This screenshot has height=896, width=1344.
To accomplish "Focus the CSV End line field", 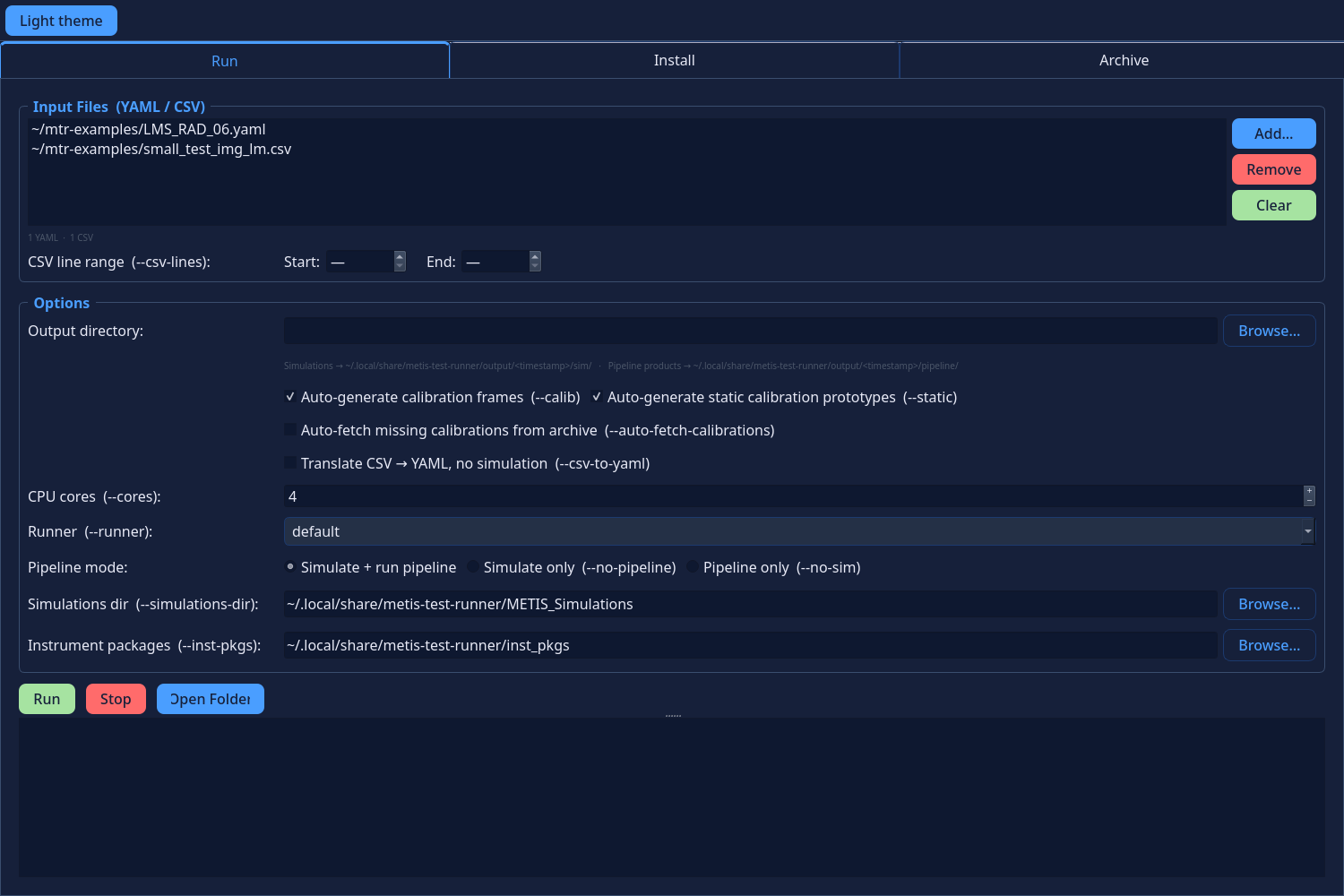I will pos(495,262).
